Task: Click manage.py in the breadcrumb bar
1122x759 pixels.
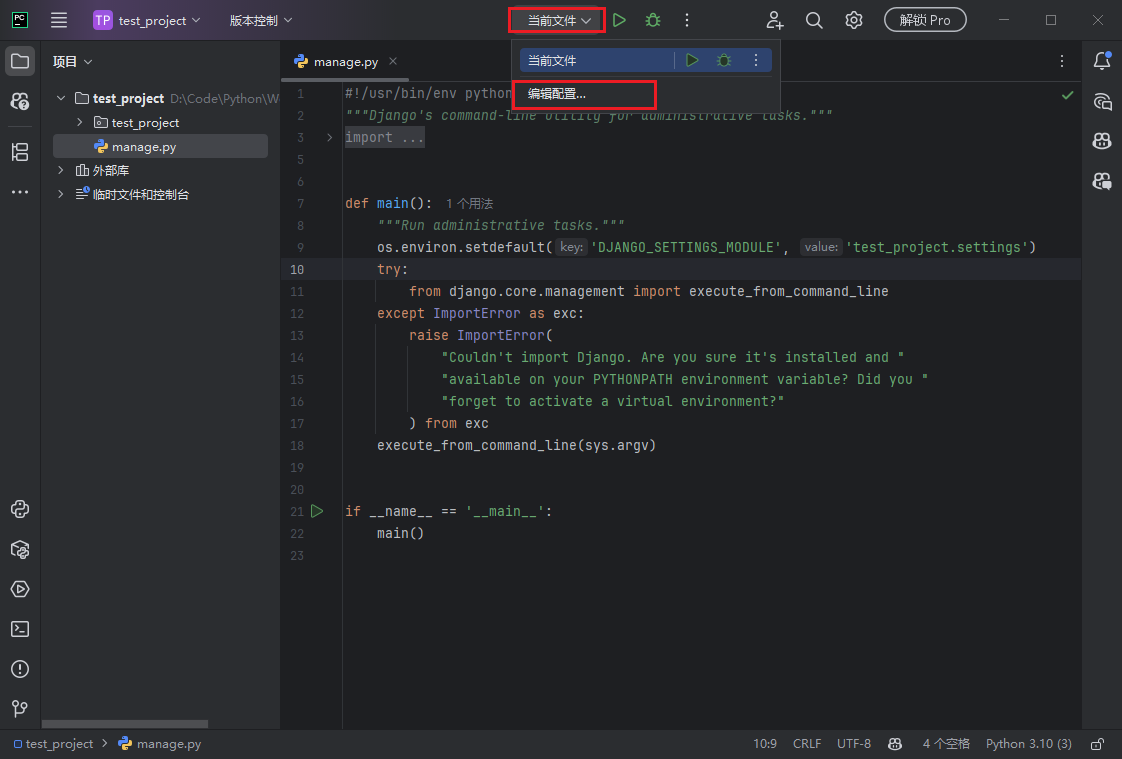Action: point(160,744)
